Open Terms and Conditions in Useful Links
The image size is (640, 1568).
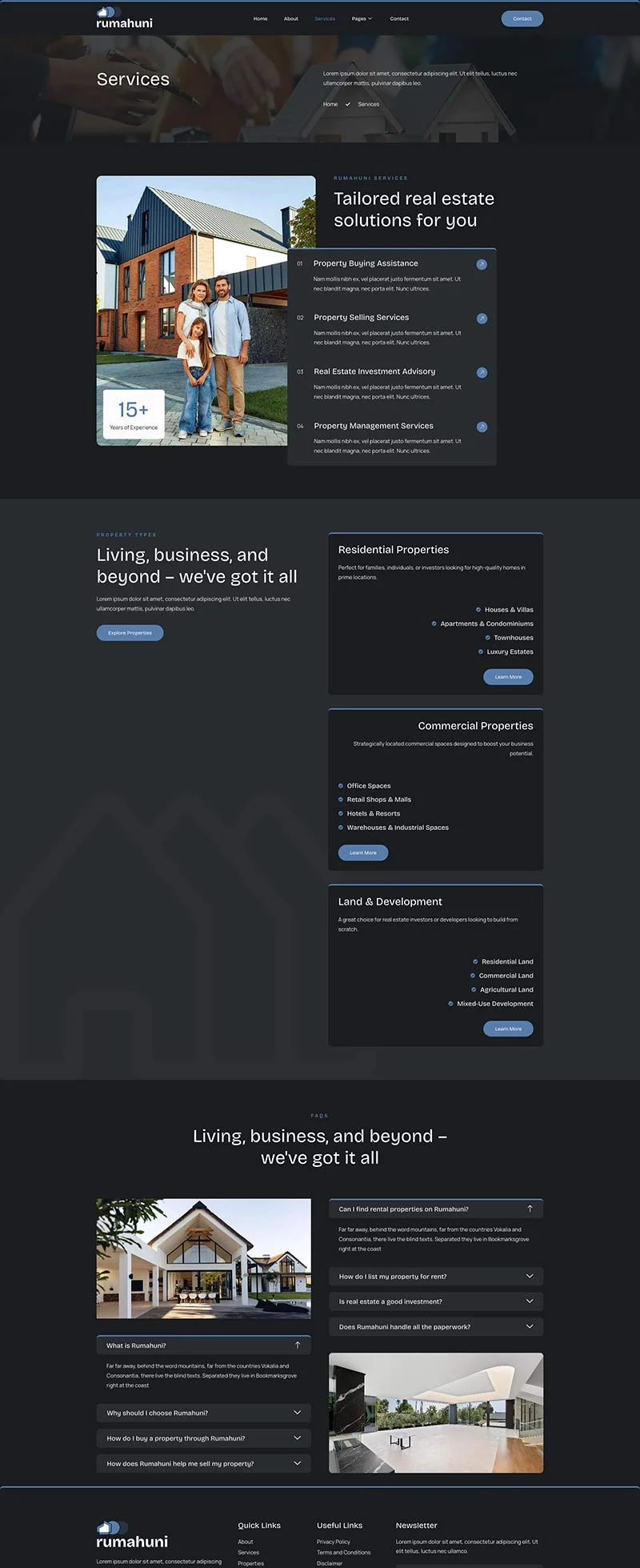tap(343, 1553)
